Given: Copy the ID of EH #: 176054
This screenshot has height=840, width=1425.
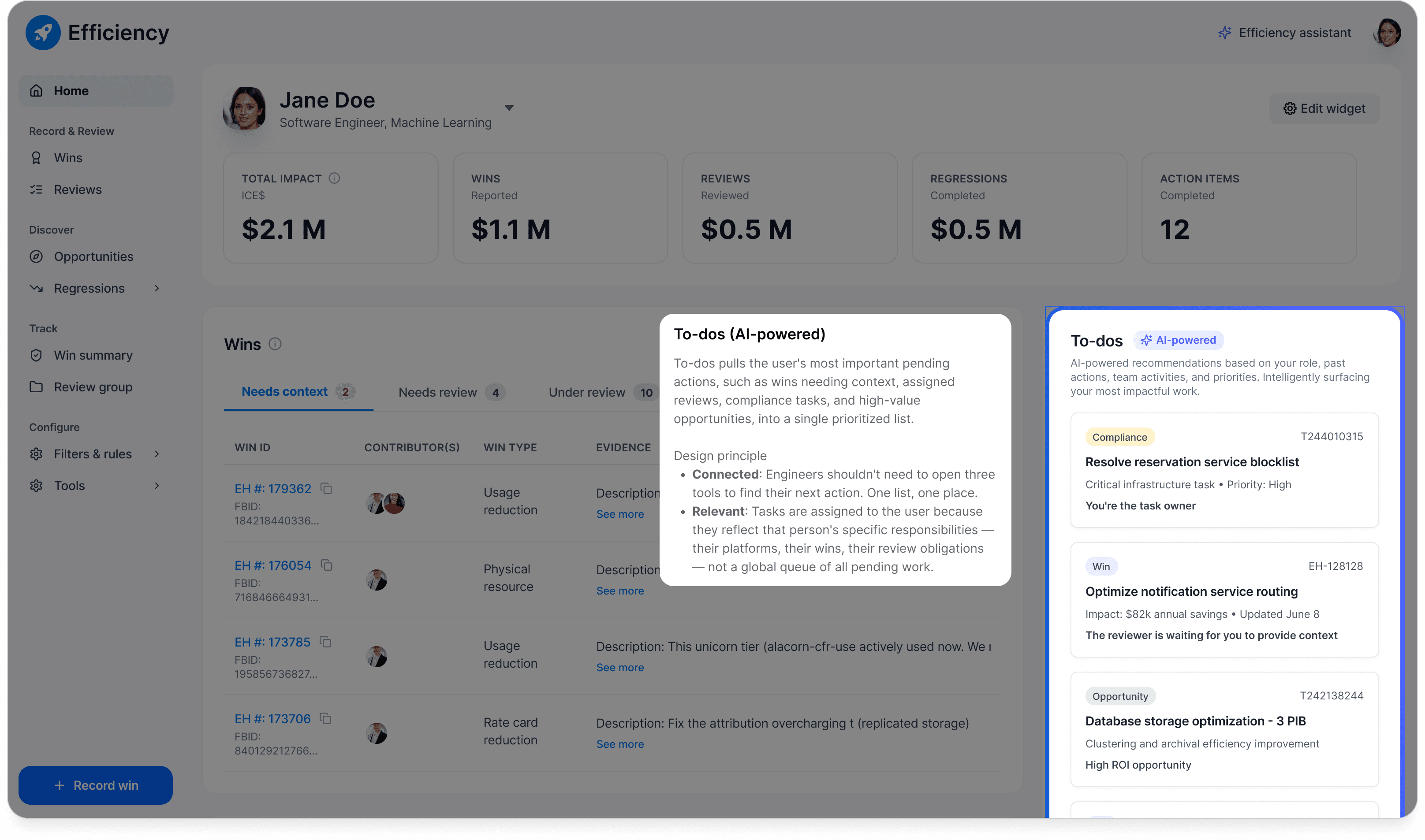Looking at the screenshot, I should (x=327, y=565).
